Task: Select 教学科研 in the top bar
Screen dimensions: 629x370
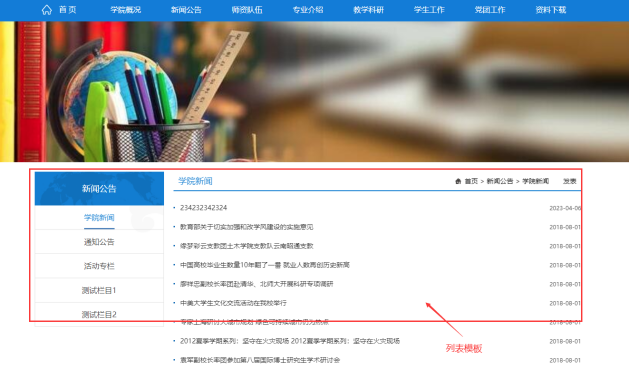Action: (368, 10)
